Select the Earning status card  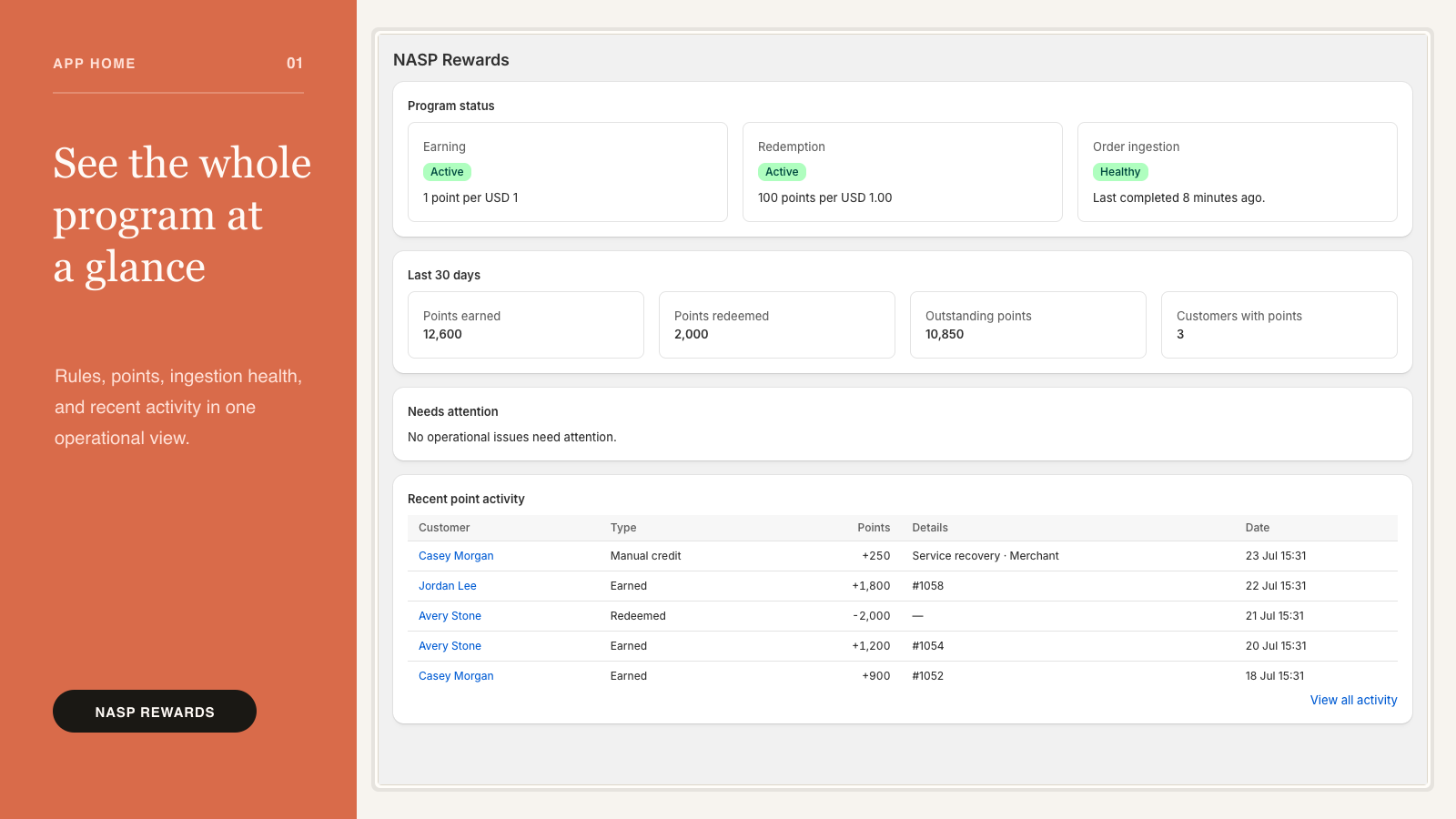[568, 172]
